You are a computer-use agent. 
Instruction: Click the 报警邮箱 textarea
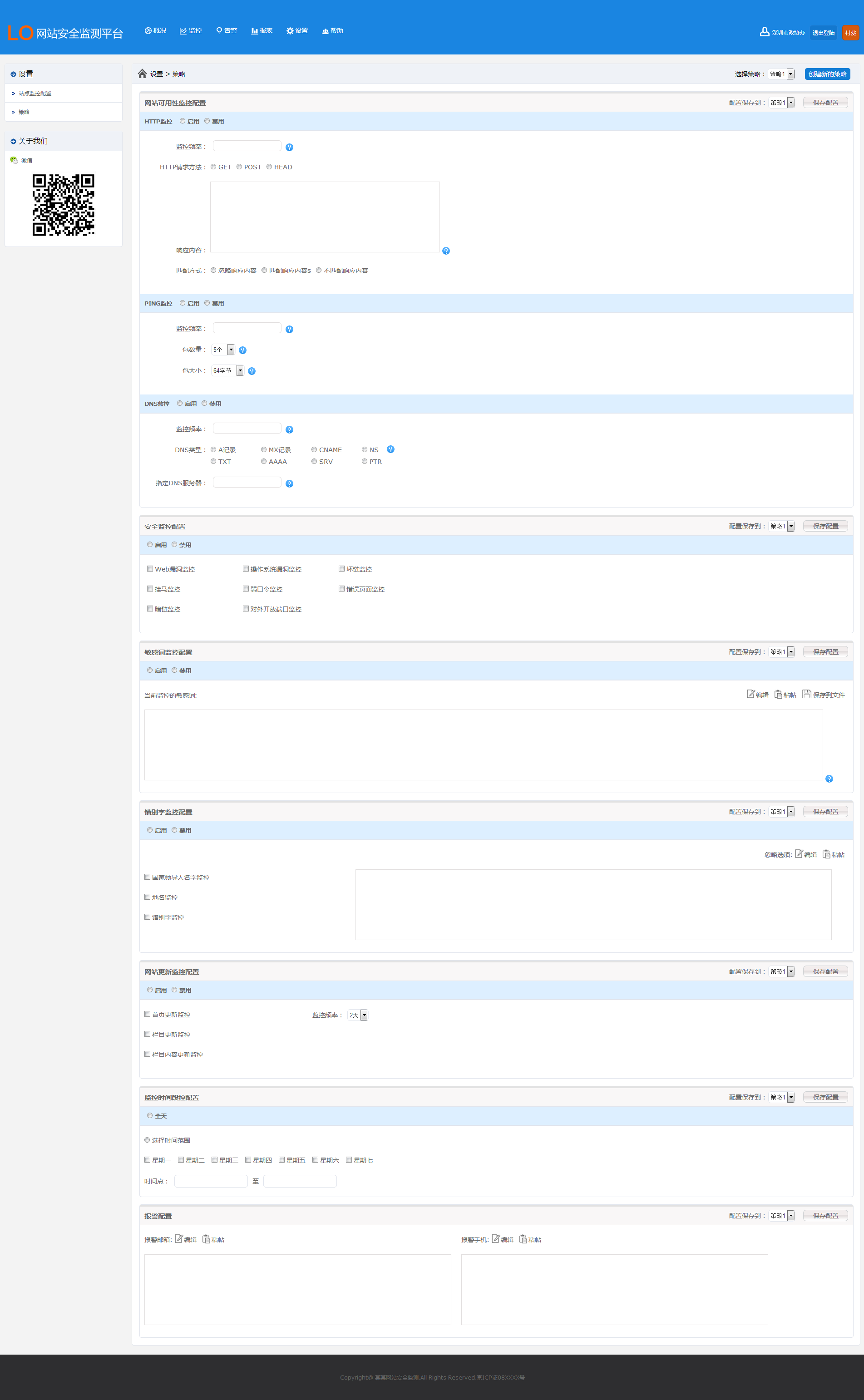pyautogui.click(x=298, y=1289)
